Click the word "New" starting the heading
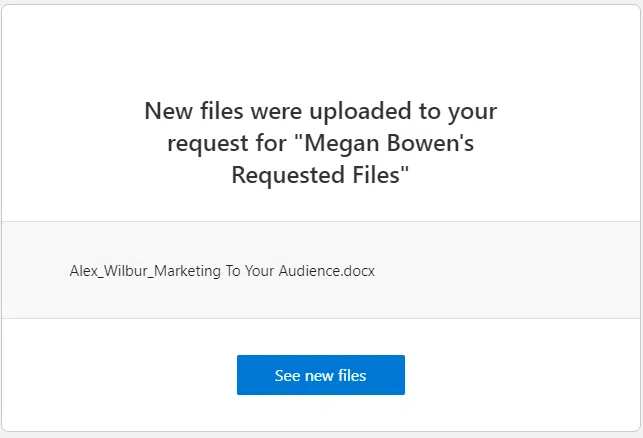Viewport: 643px width, 438px height. (167, 110)
